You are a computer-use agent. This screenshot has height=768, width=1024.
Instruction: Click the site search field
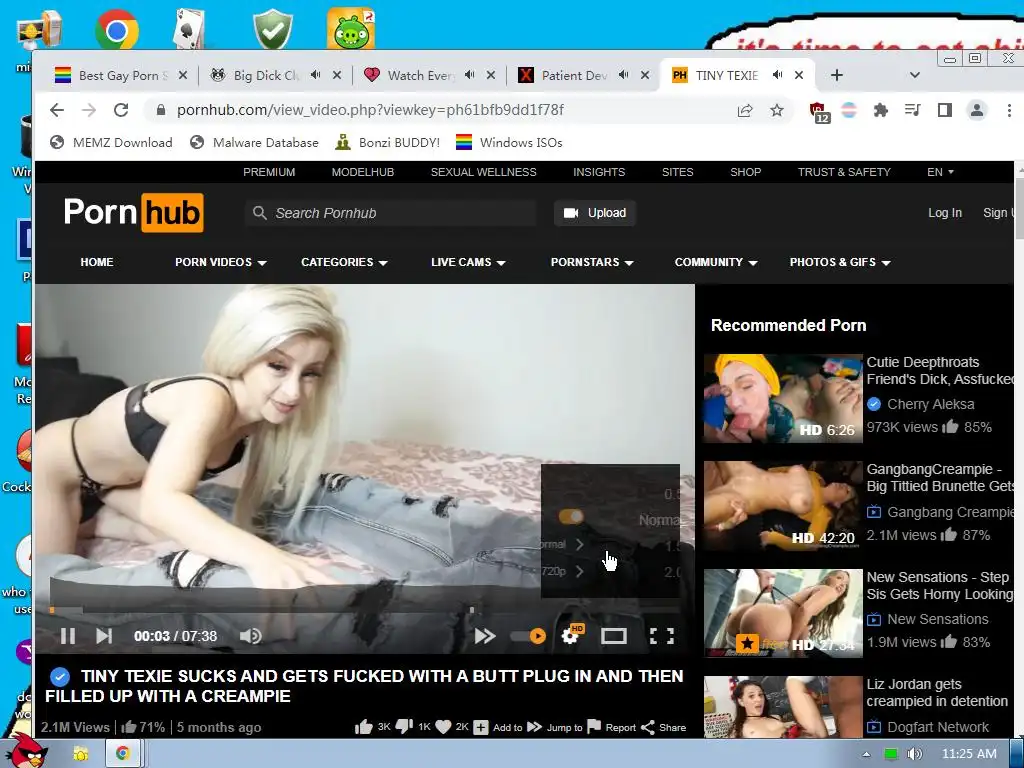(x=391, y=213)
